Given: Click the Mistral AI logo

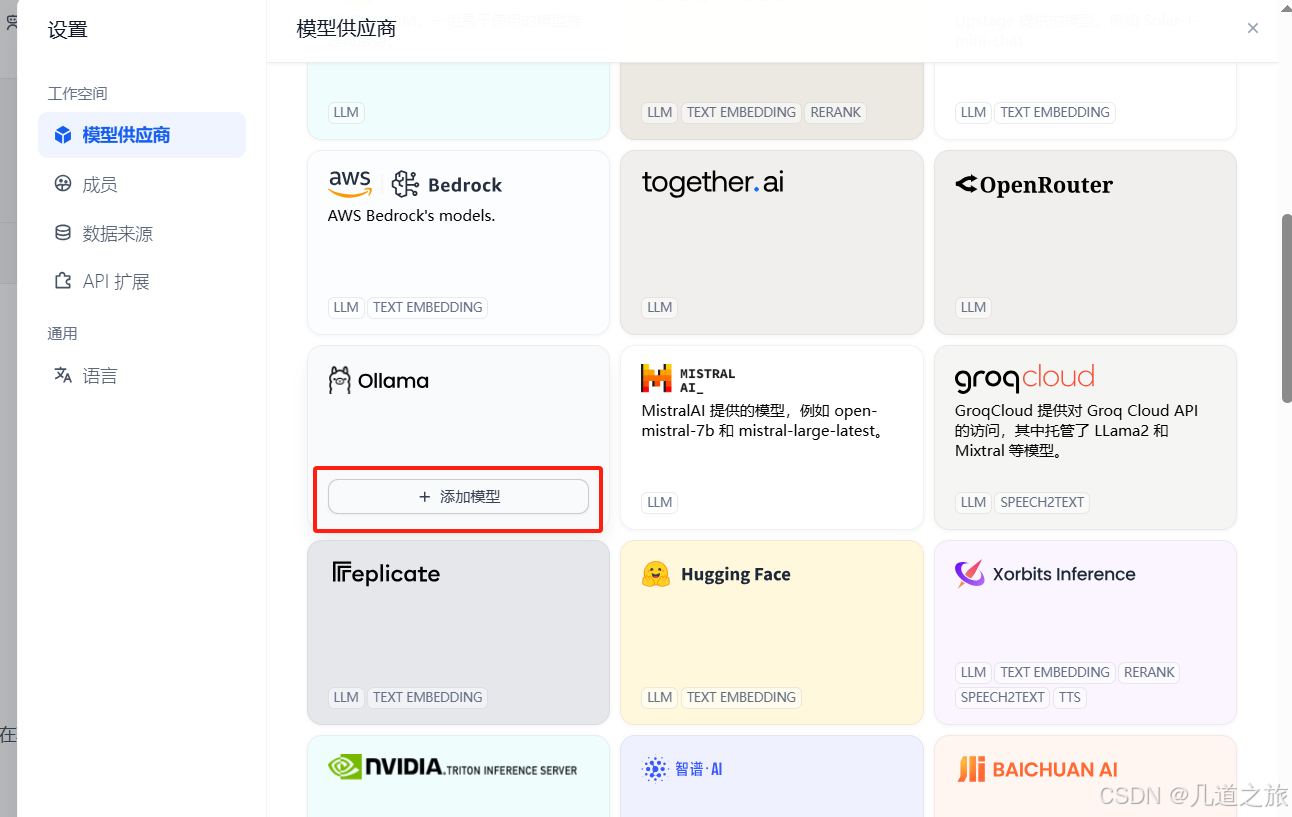Looking at the screenshot, I should (688, 379).
